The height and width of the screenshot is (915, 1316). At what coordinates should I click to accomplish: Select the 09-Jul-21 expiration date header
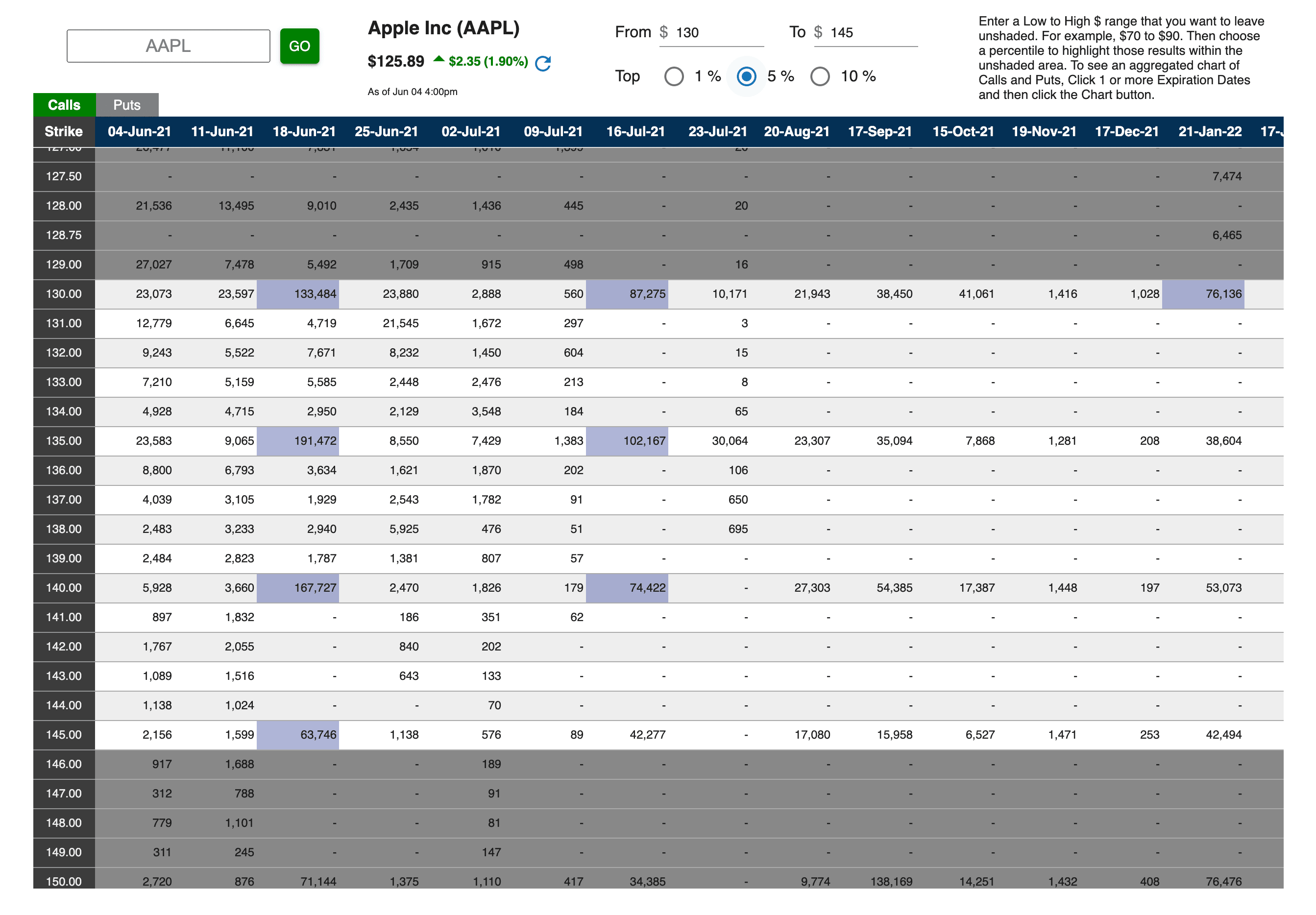click(x=553, y=131)
